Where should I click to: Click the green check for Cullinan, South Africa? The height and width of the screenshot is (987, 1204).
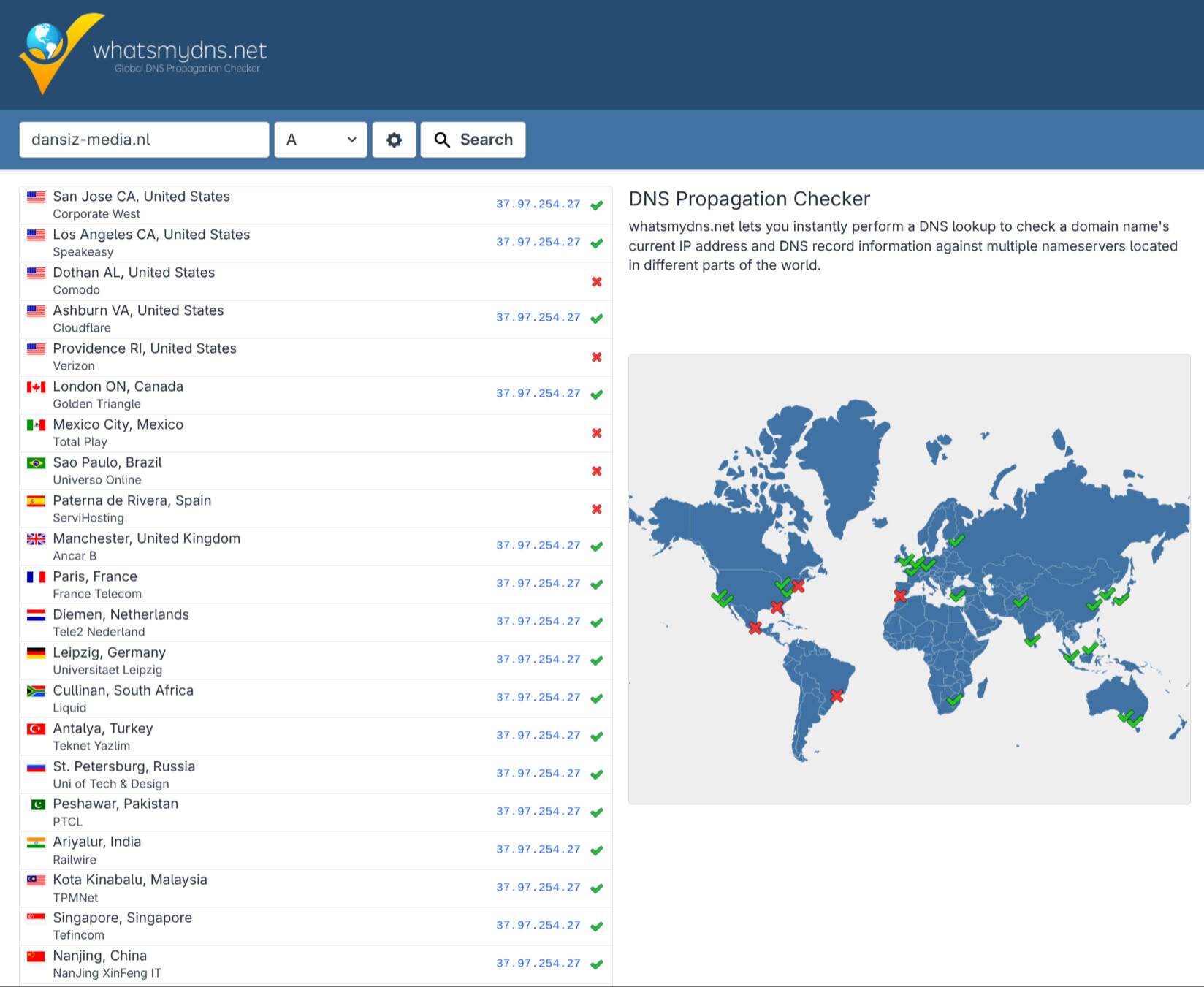pos(597,698)
